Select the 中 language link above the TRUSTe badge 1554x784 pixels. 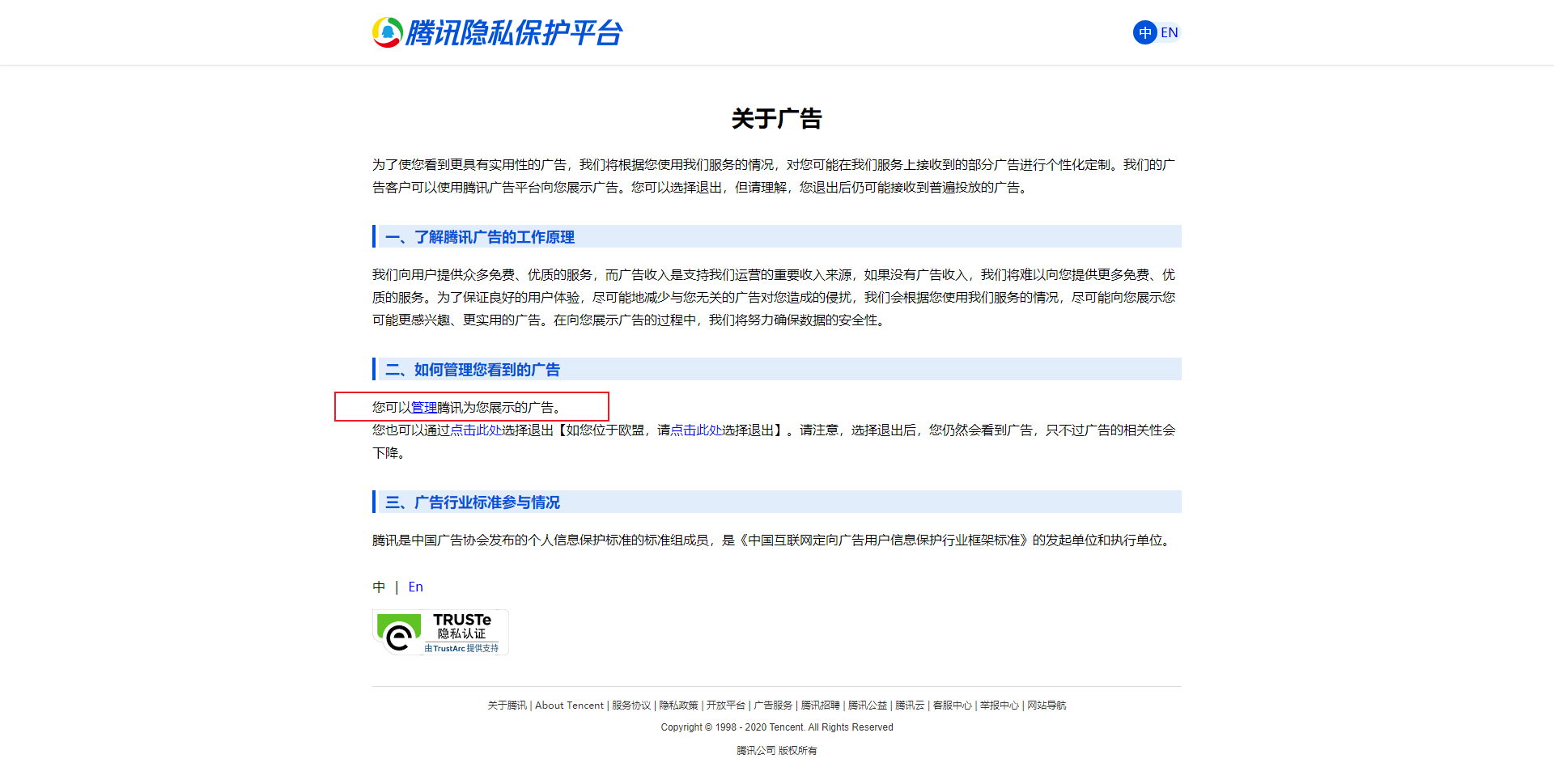click(379, 587)
